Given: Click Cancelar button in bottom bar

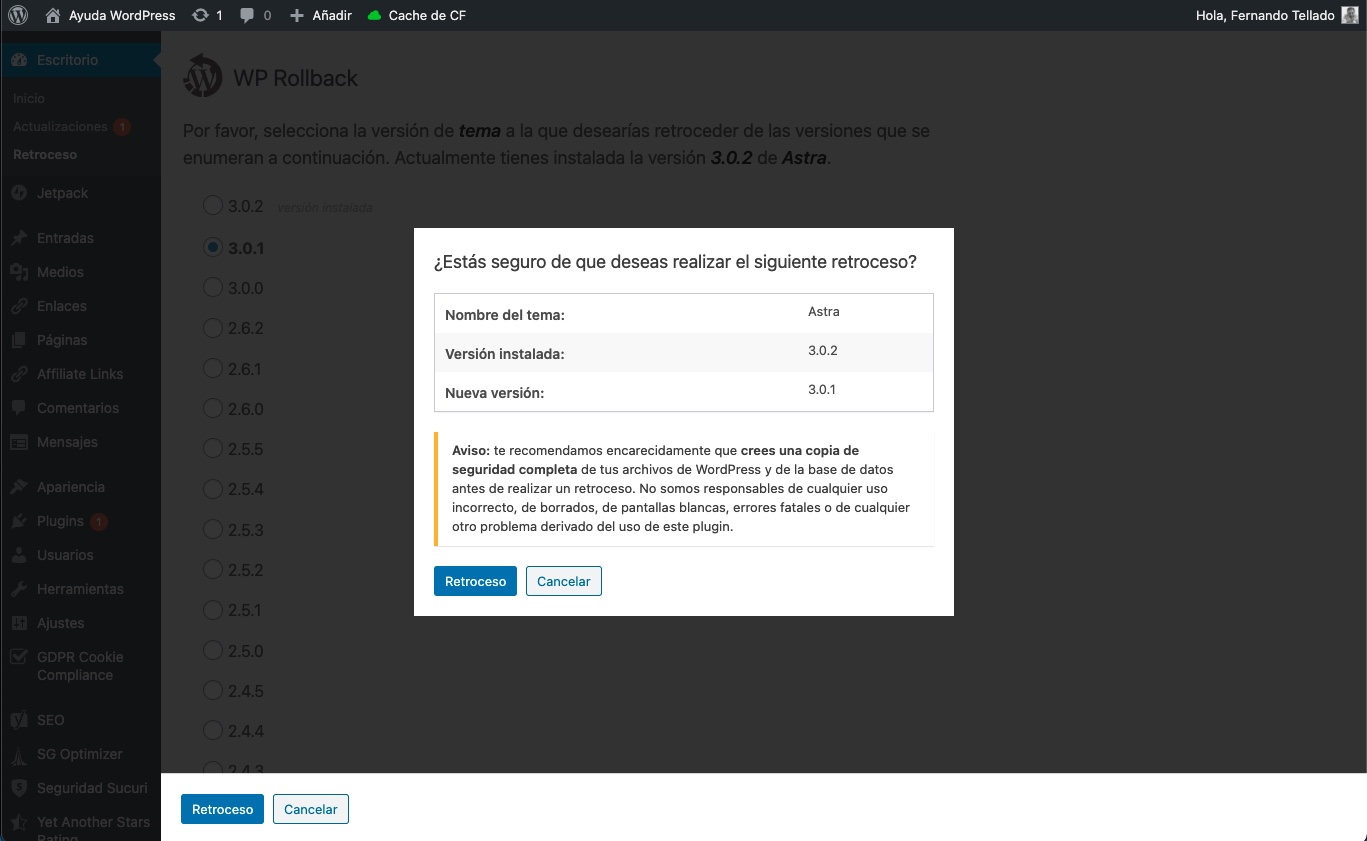Looking at the screenshot, I should (311, 809).
